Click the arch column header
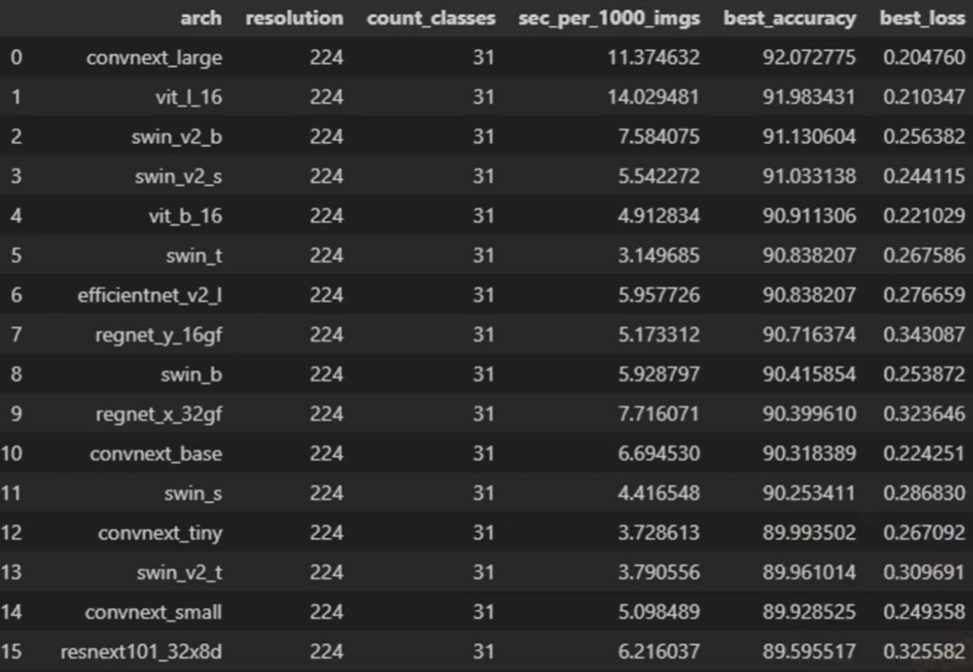973x672 pixels. click(x=201, y=18)
